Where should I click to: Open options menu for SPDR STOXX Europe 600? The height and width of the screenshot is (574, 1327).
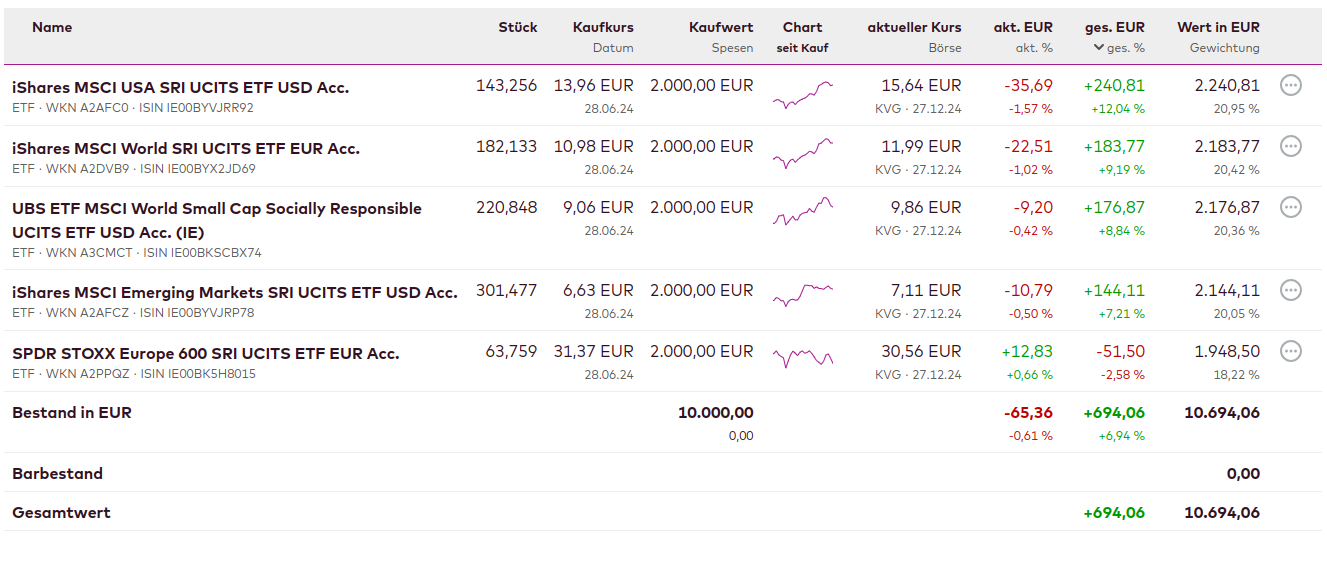1291,352
